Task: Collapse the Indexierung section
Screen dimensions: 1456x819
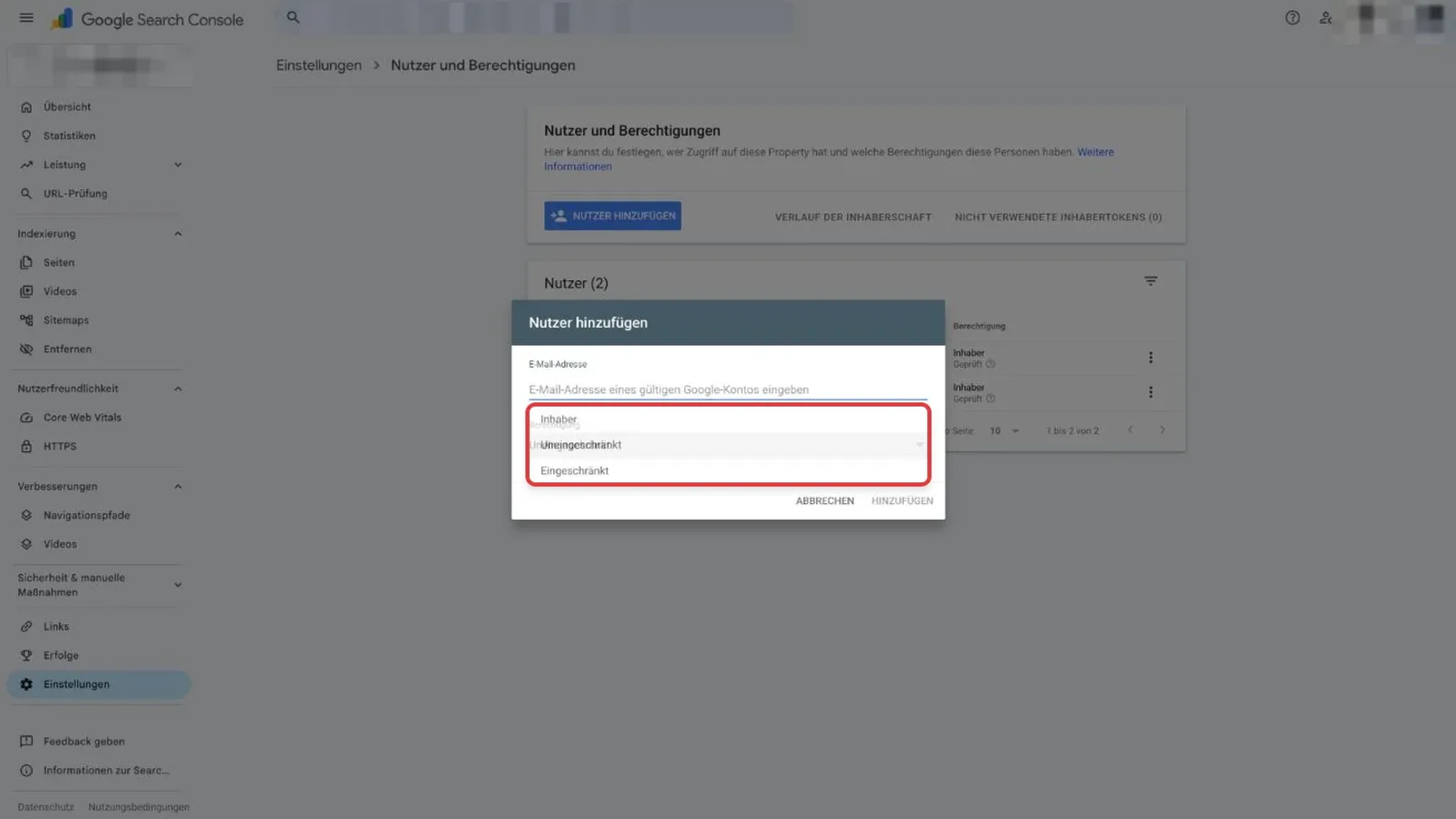Action: (x=178, y=234)
